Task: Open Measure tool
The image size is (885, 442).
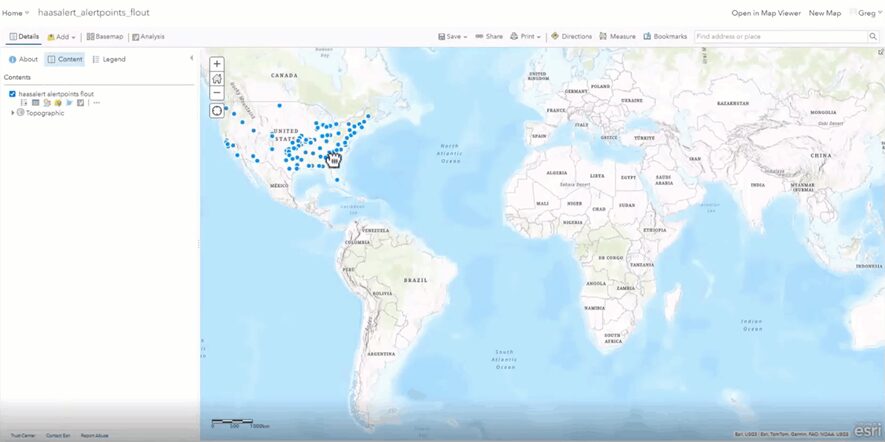Action: click(x=617, y=36)
